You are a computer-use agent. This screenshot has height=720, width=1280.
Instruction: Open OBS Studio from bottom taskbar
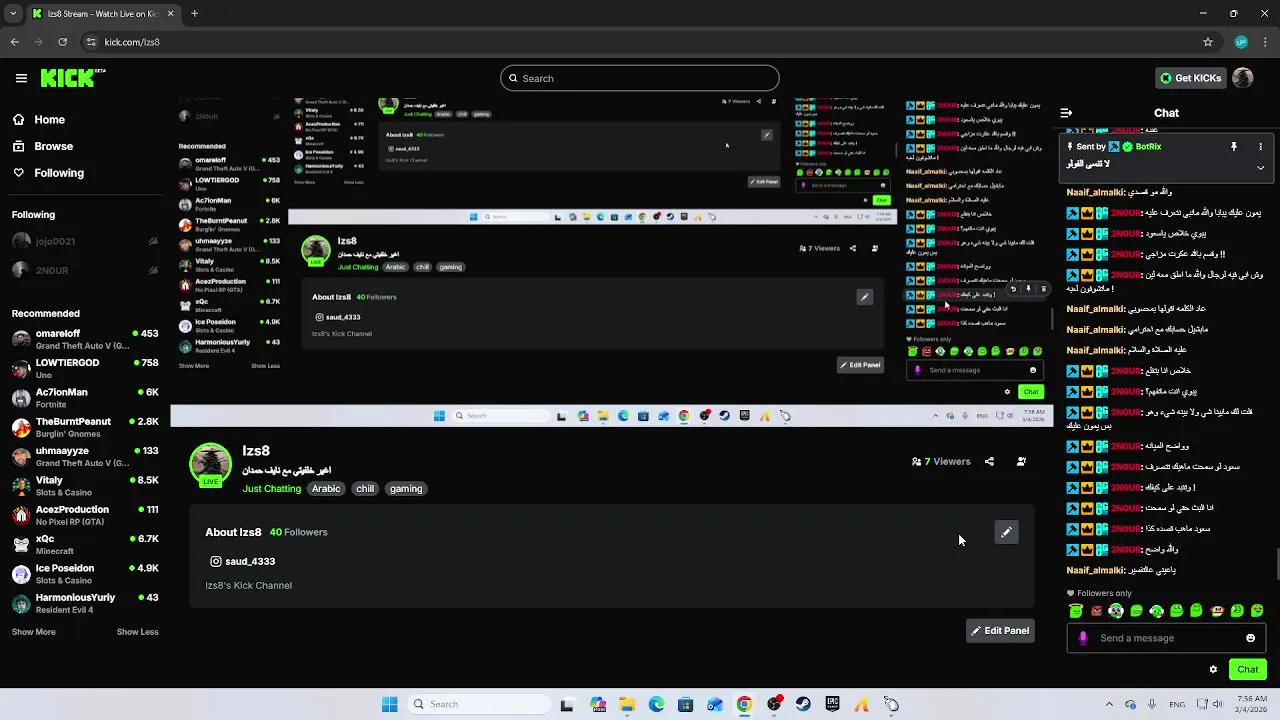click(774, 704)
